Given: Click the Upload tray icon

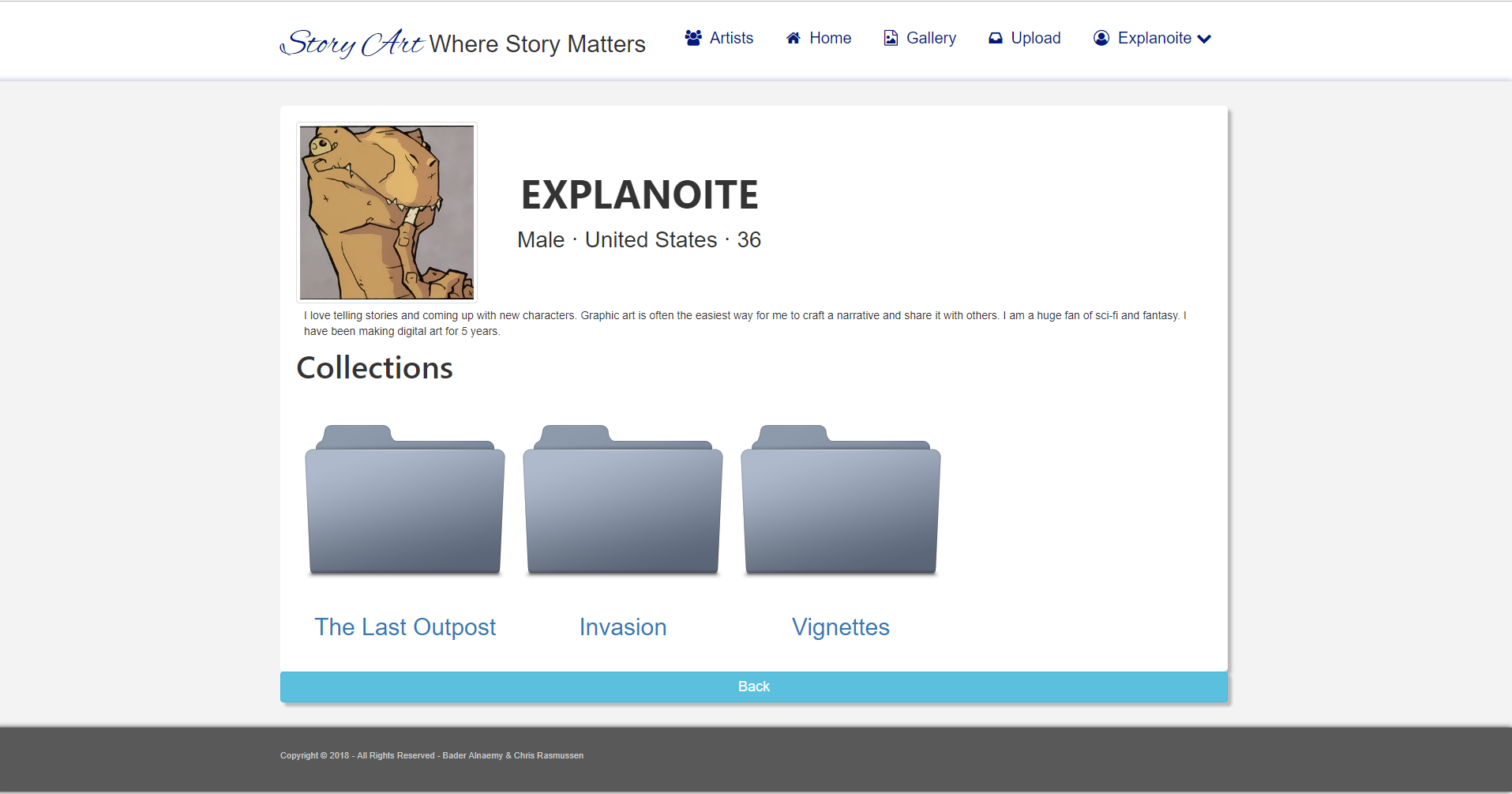Looking at the screenshot, I should (996, 38).
